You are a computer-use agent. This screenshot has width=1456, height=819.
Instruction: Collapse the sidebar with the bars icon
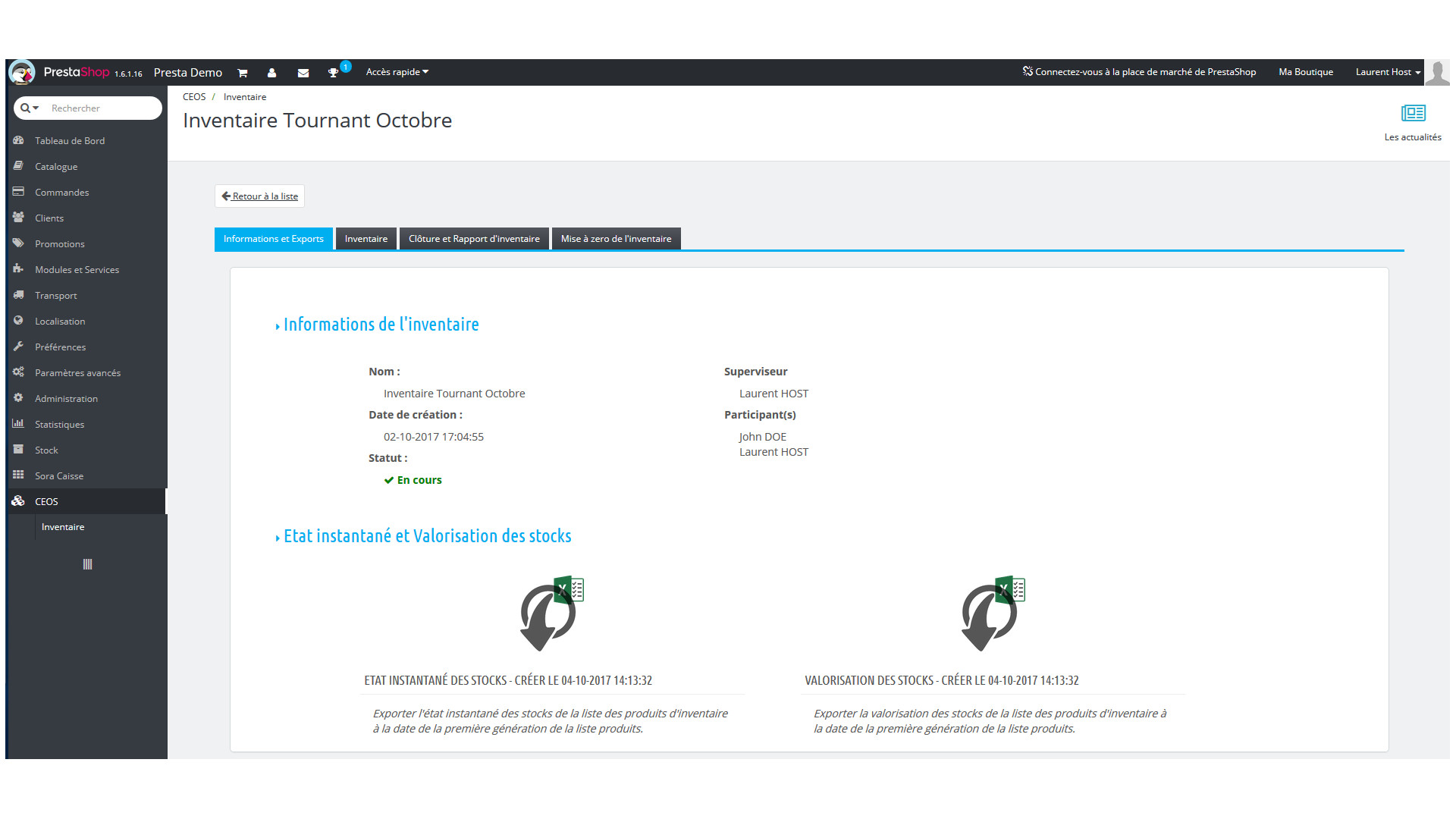(x=87, y=564)
